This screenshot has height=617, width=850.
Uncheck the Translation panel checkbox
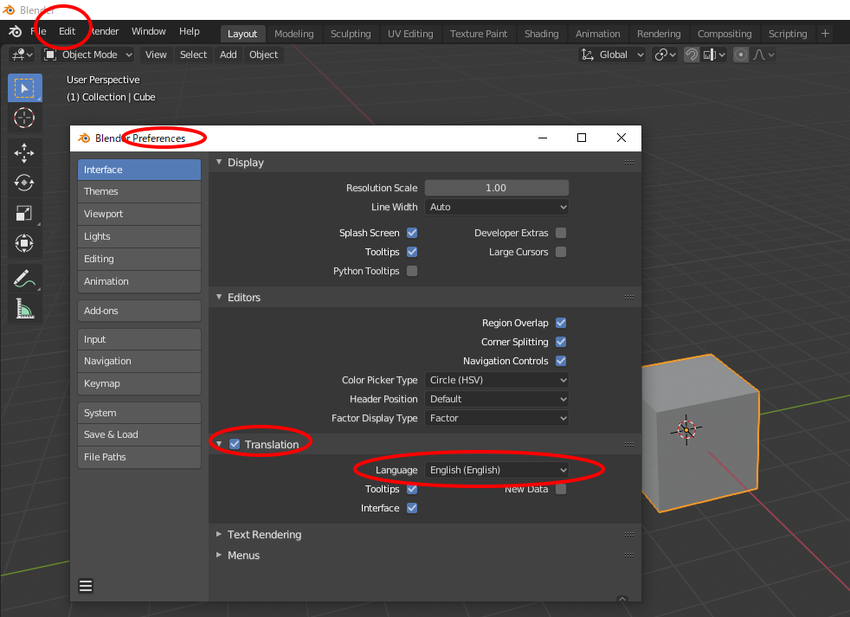pos(235,444)
